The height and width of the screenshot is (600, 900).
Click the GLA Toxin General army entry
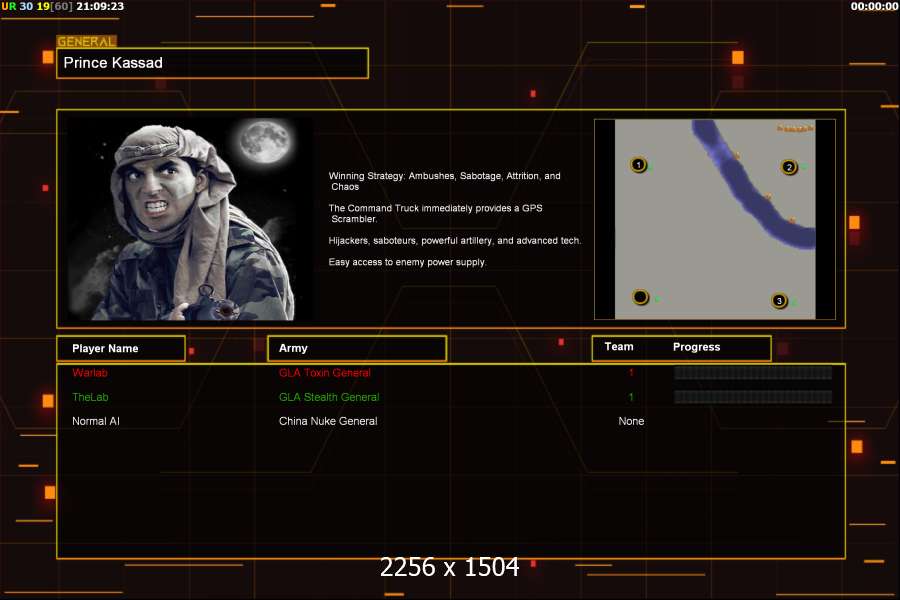pyautogui.click(x=325, y=373)
